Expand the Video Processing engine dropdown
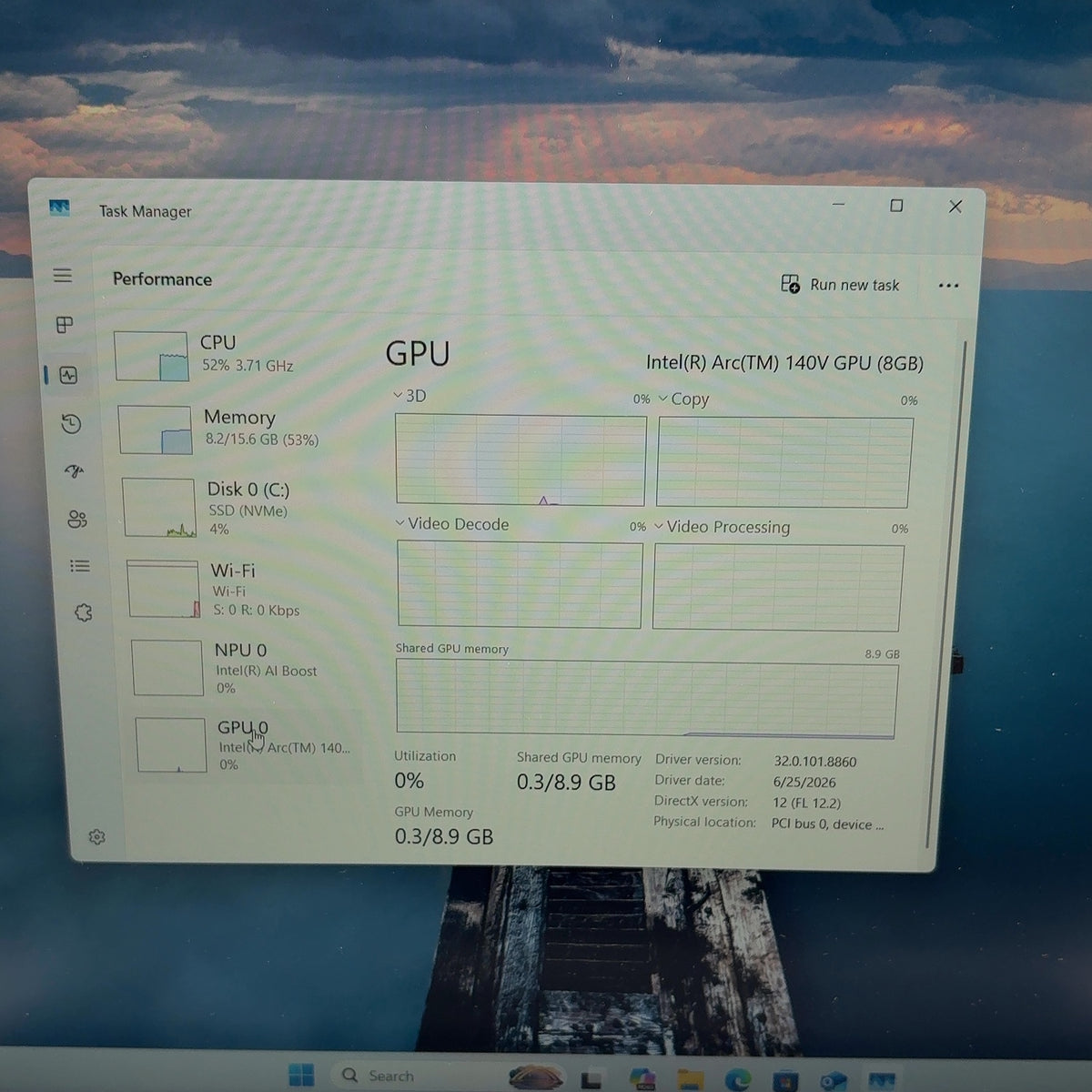Image resolution: width=1092 pixels, height=1092 pixels. (x=723, y=527)
